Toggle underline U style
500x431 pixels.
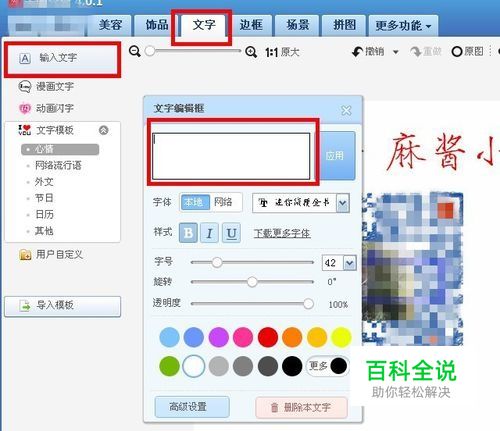pyautogui.click(x=231, y=233)
